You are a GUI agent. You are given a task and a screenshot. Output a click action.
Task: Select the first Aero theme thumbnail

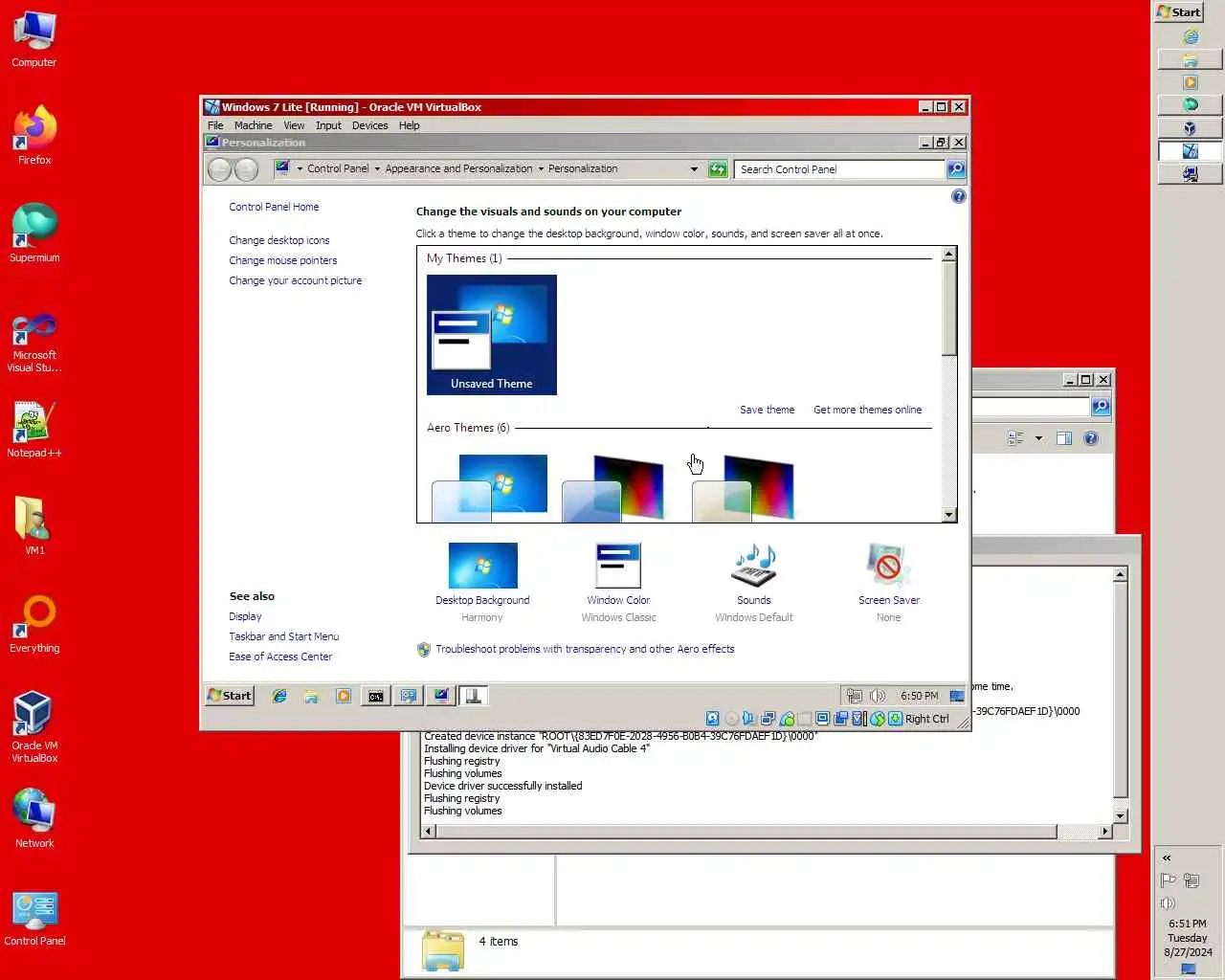492,488
